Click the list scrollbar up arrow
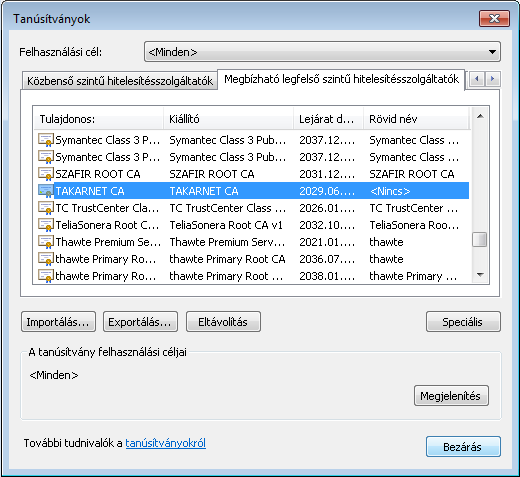520x477 pixels. point(480,116)
